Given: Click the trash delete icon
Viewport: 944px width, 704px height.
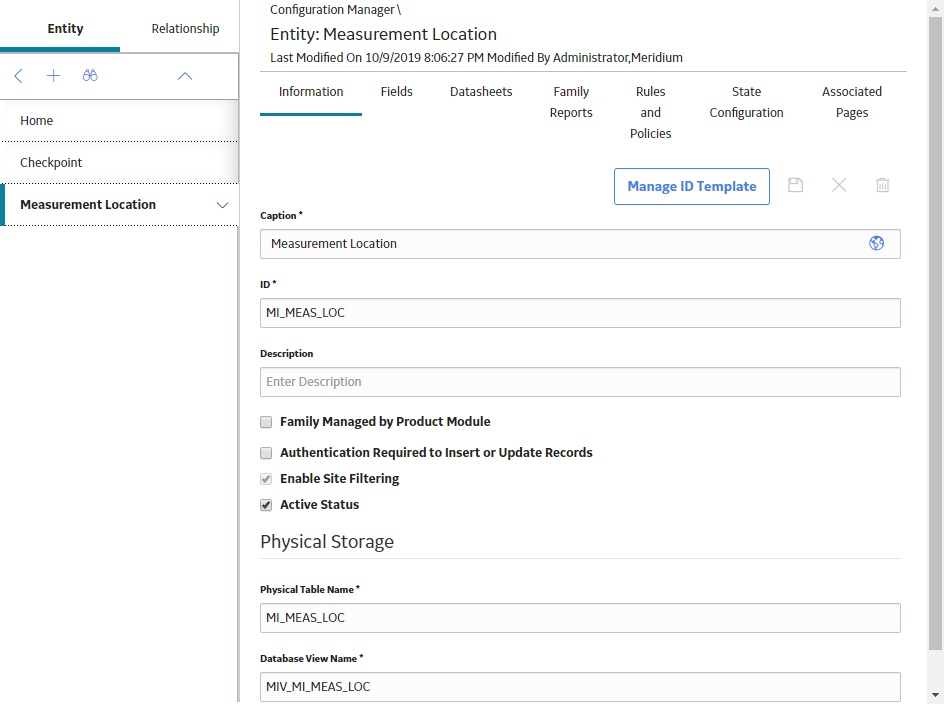Looking at the screenshot, I should pos(882,185).
